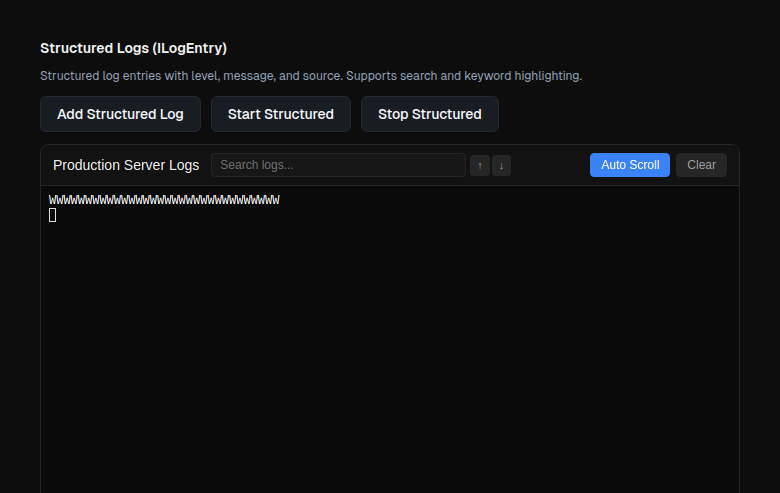Screen dimensions: 780x493
Task: Click the end of the WWWW log line
Action: [x=277, y=200]
